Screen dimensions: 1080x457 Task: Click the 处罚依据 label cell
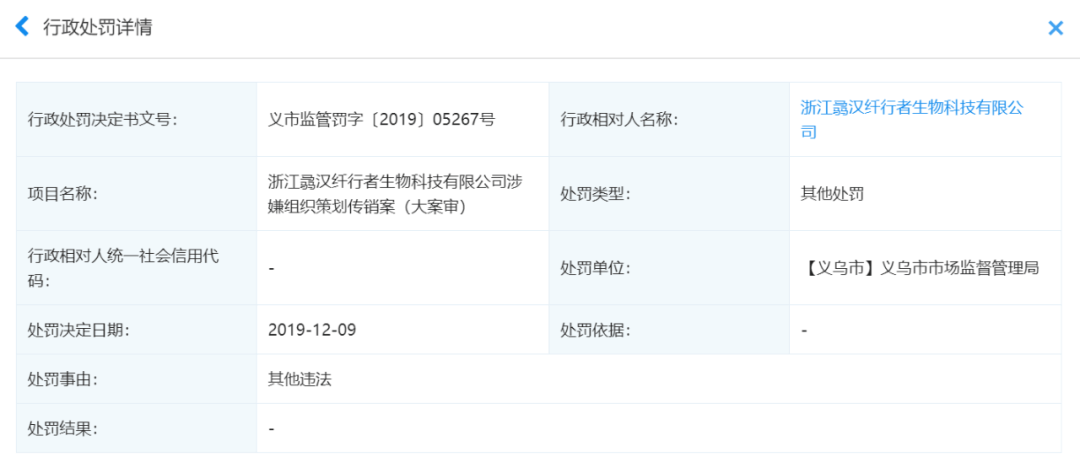[x=596, y=329]
